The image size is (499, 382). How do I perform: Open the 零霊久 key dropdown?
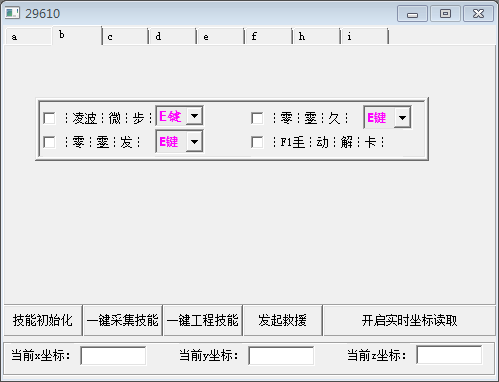[x=402, y=117]
